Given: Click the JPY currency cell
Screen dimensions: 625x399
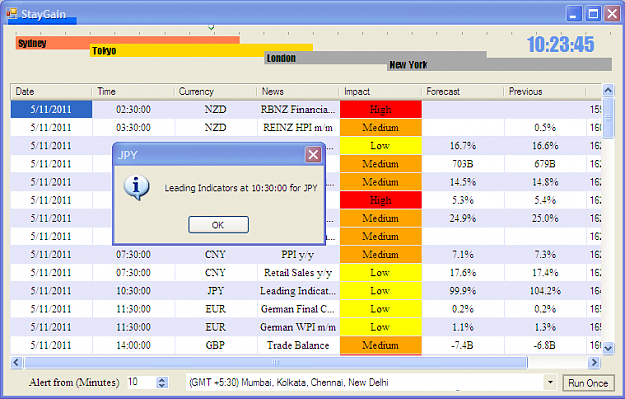Looking at the screenshot, I should tap(216, 291).
